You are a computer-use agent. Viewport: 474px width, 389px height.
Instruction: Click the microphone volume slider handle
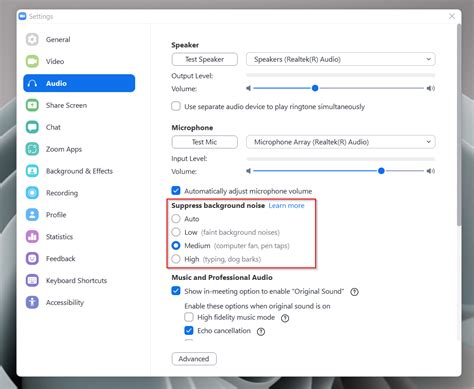381,171
